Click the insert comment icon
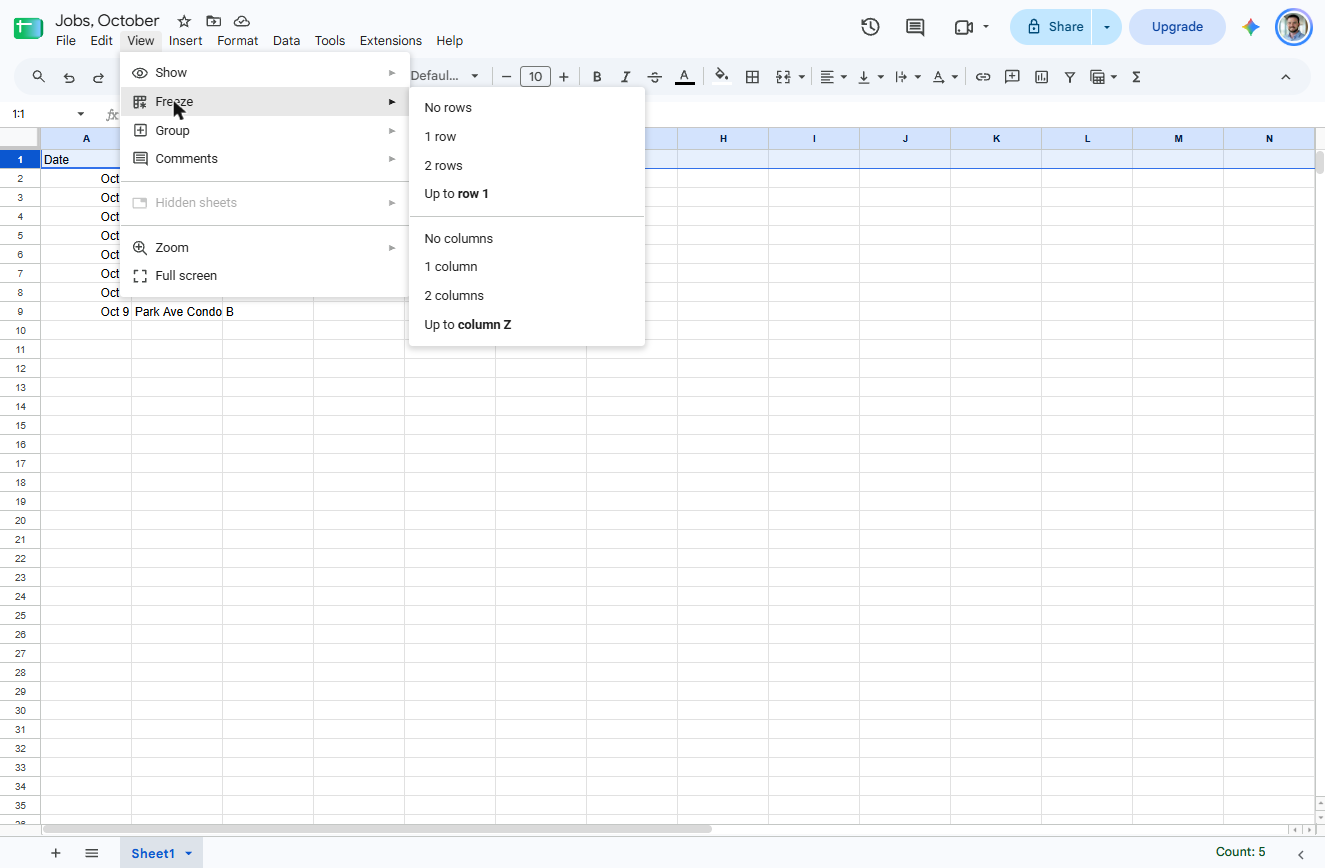Image resolution: width=1325 pixels, height=868 pixels. point(1012,77)
